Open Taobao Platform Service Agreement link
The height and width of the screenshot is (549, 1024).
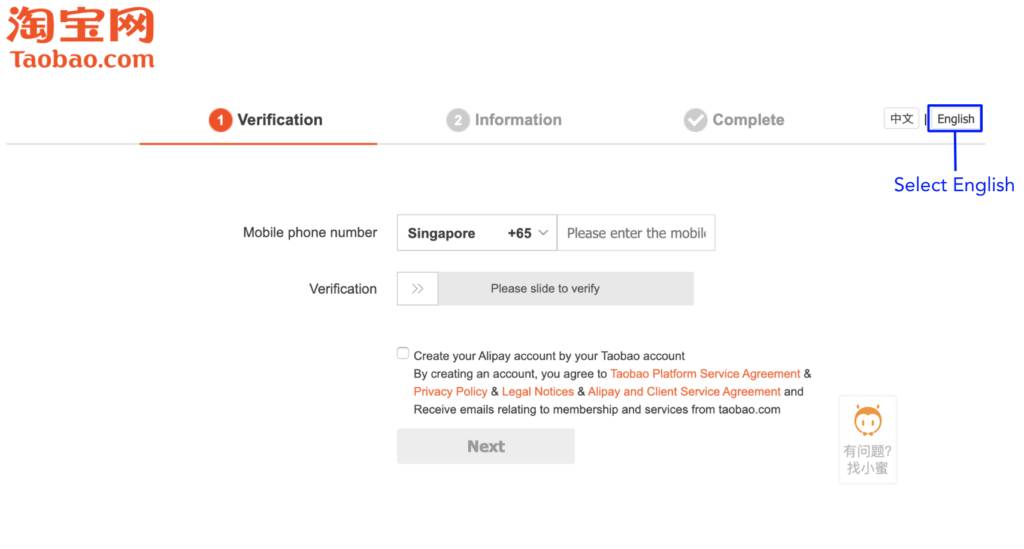pos(705,374)
